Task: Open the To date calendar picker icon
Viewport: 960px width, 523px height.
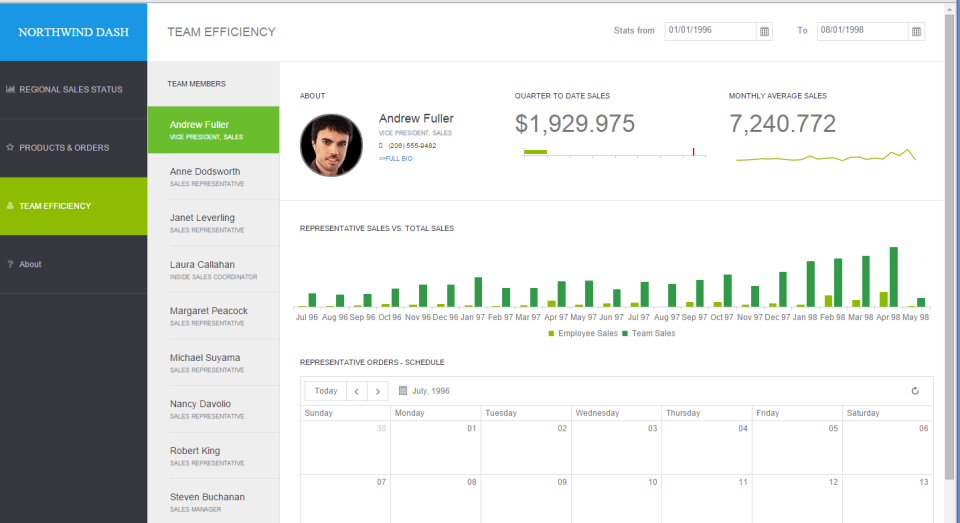Action: coord(916,32)
